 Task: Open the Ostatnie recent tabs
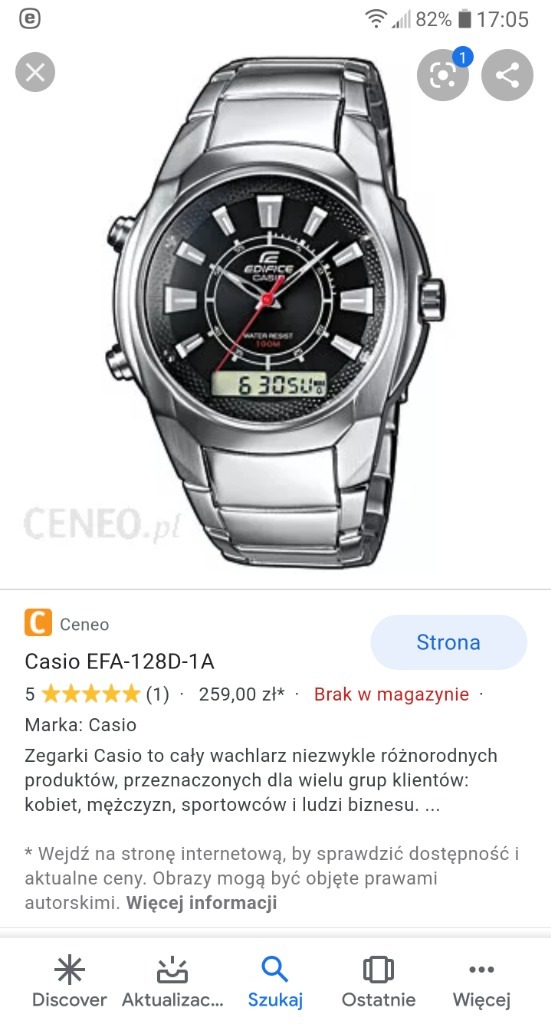[379, 982]
